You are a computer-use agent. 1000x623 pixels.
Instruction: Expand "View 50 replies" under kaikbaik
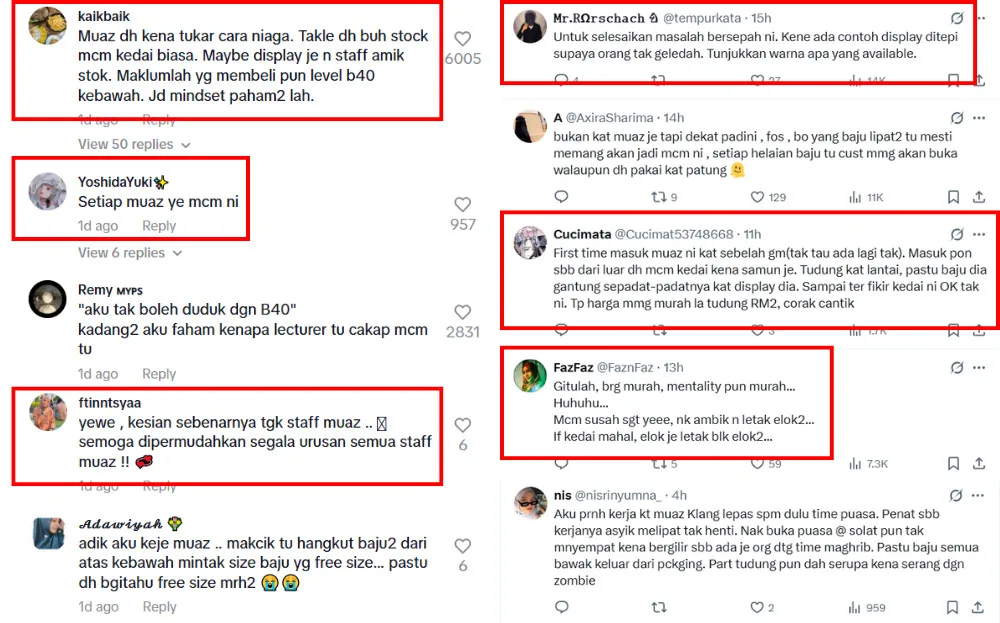click(x=134, y=144)
